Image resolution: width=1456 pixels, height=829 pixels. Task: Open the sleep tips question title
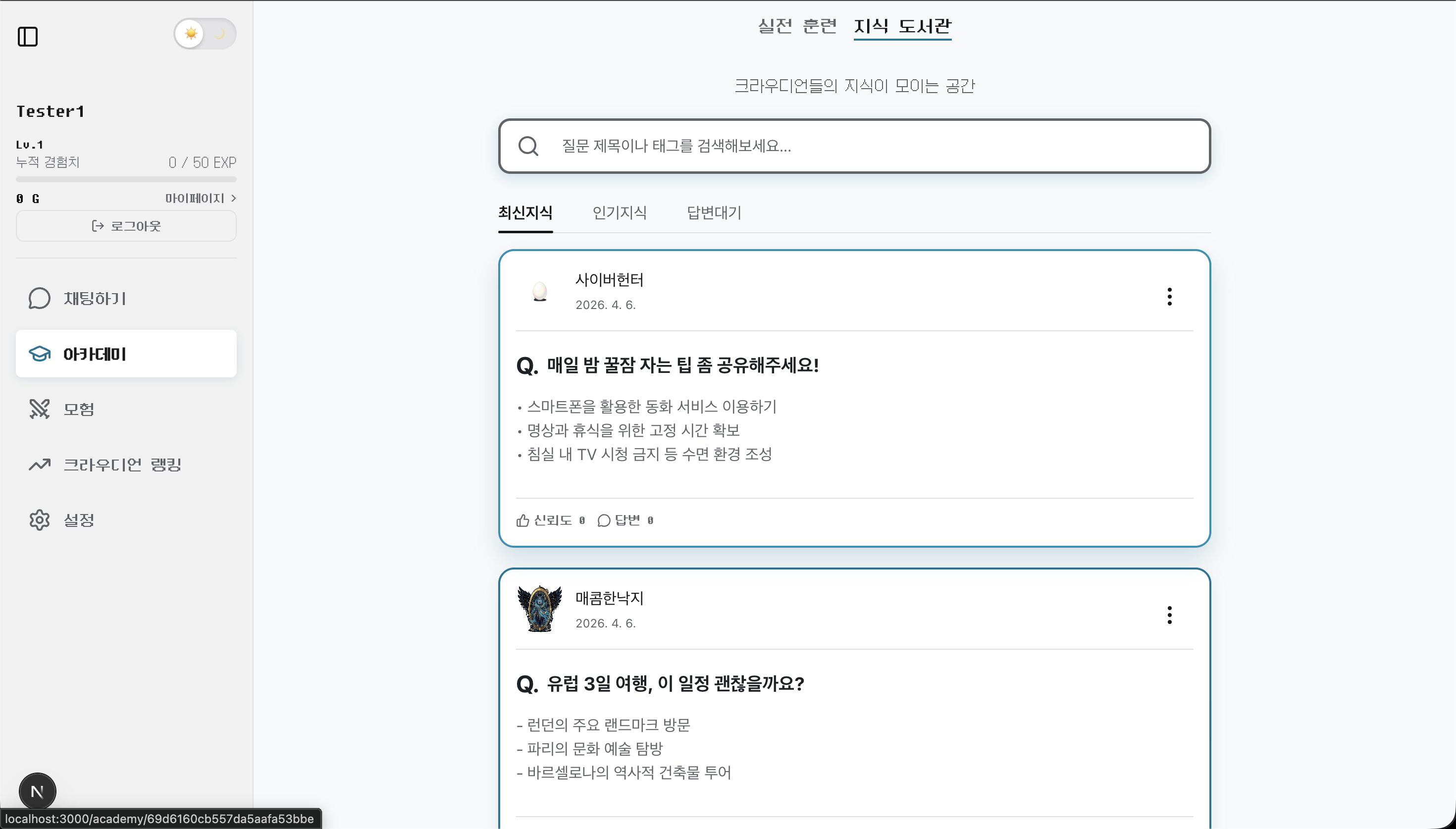[x=682, y=365]
